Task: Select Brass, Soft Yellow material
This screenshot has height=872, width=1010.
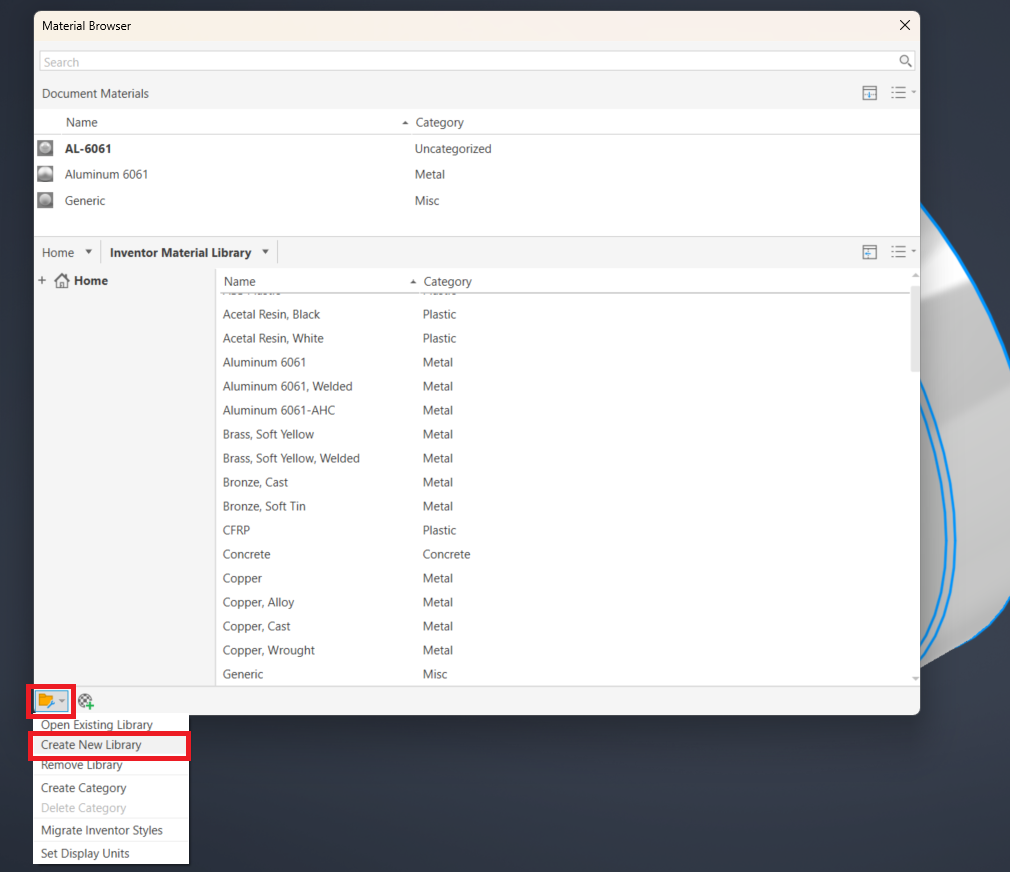Action: [x=268, y=434]
